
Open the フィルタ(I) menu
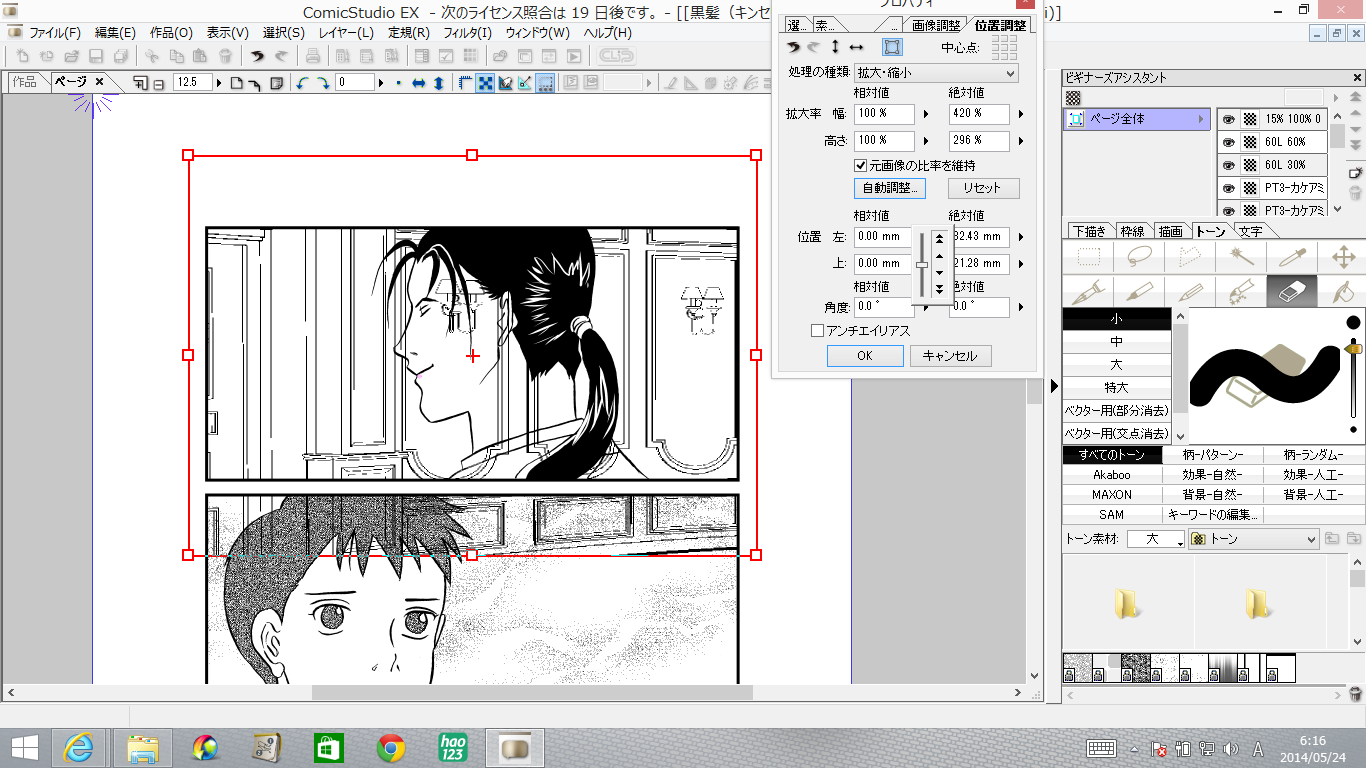coord(468,32)
